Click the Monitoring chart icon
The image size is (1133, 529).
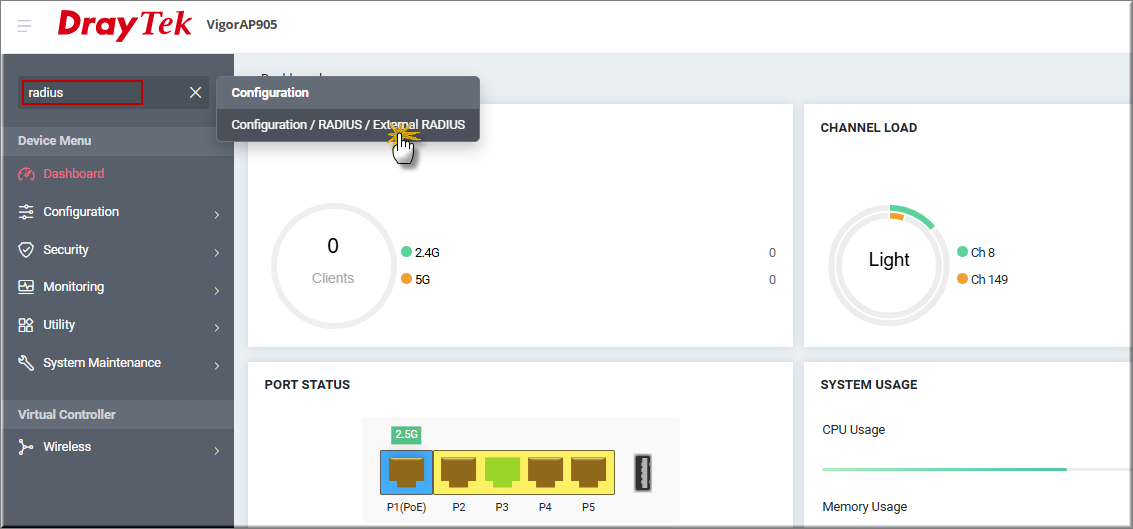pyautogui.click(x=27, y=287)
